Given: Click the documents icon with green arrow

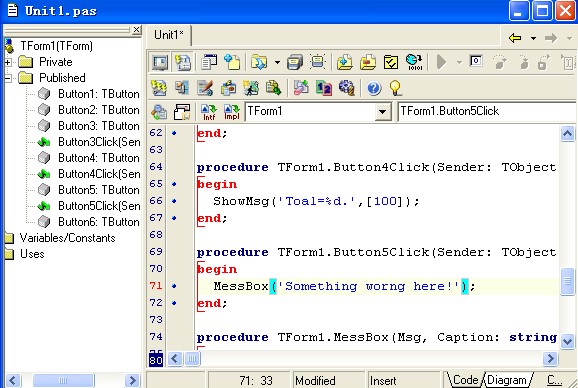Looking at the screenshot, I should pyautogui.click(x=274, y=88).
